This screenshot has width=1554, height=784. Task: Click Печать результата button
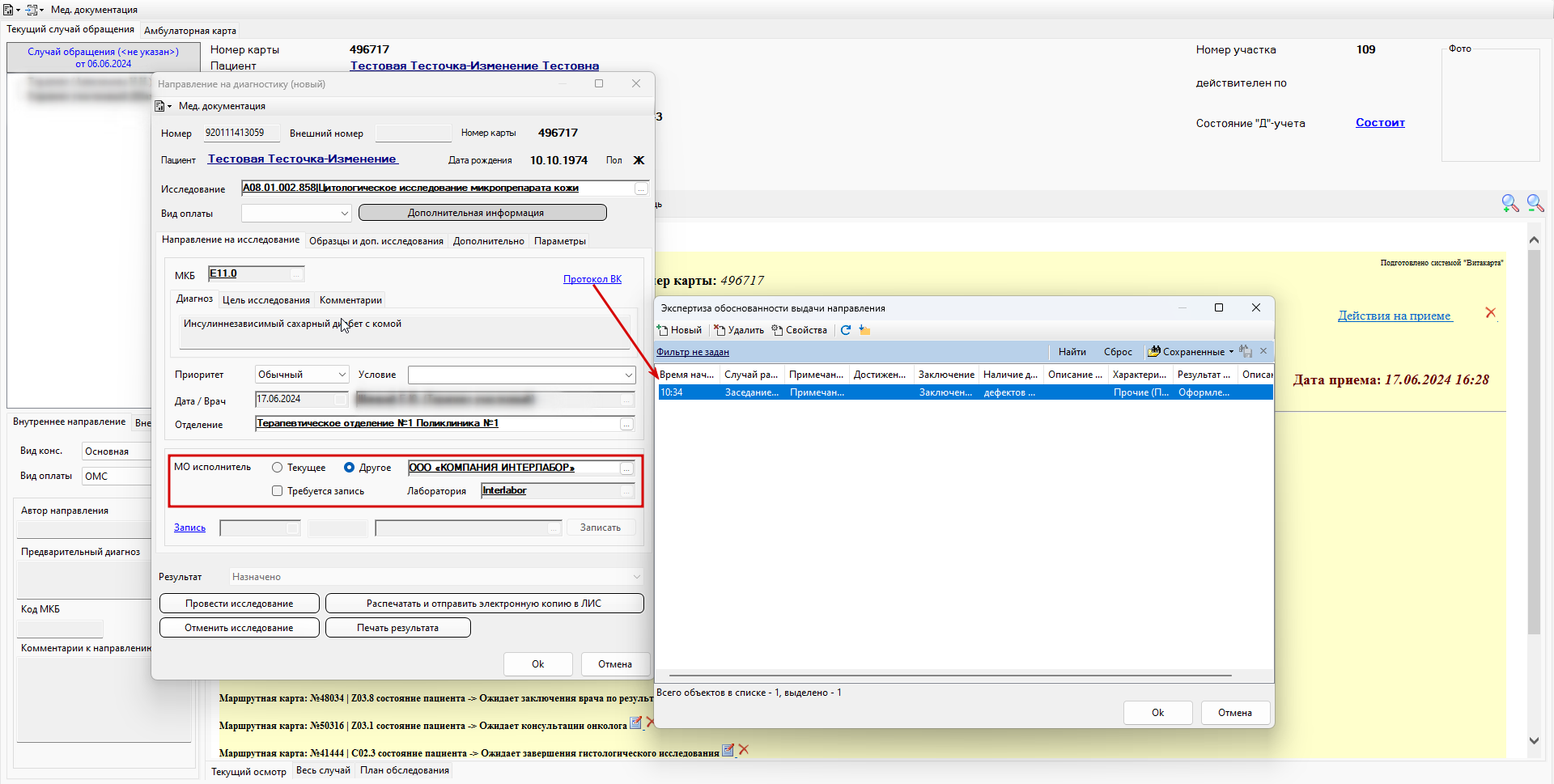pos(398,628)
